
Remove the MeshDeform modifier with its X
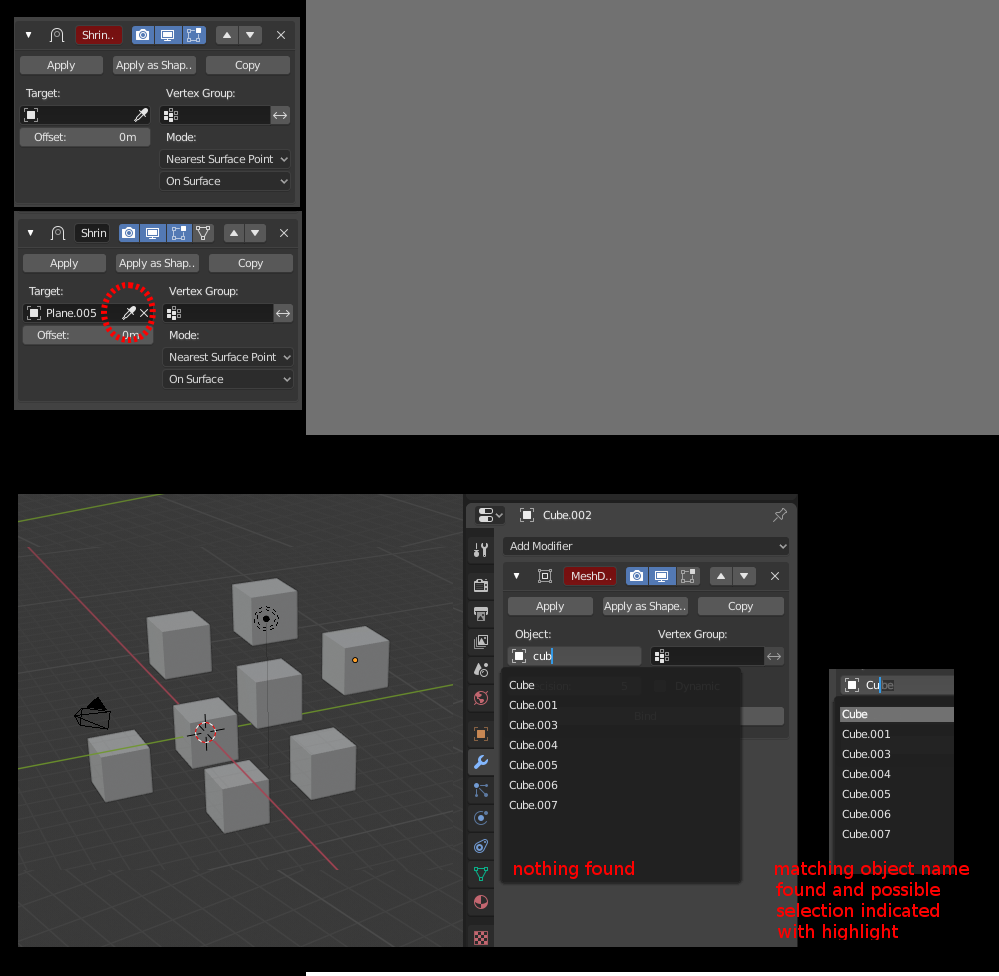[x=775, y=576]
